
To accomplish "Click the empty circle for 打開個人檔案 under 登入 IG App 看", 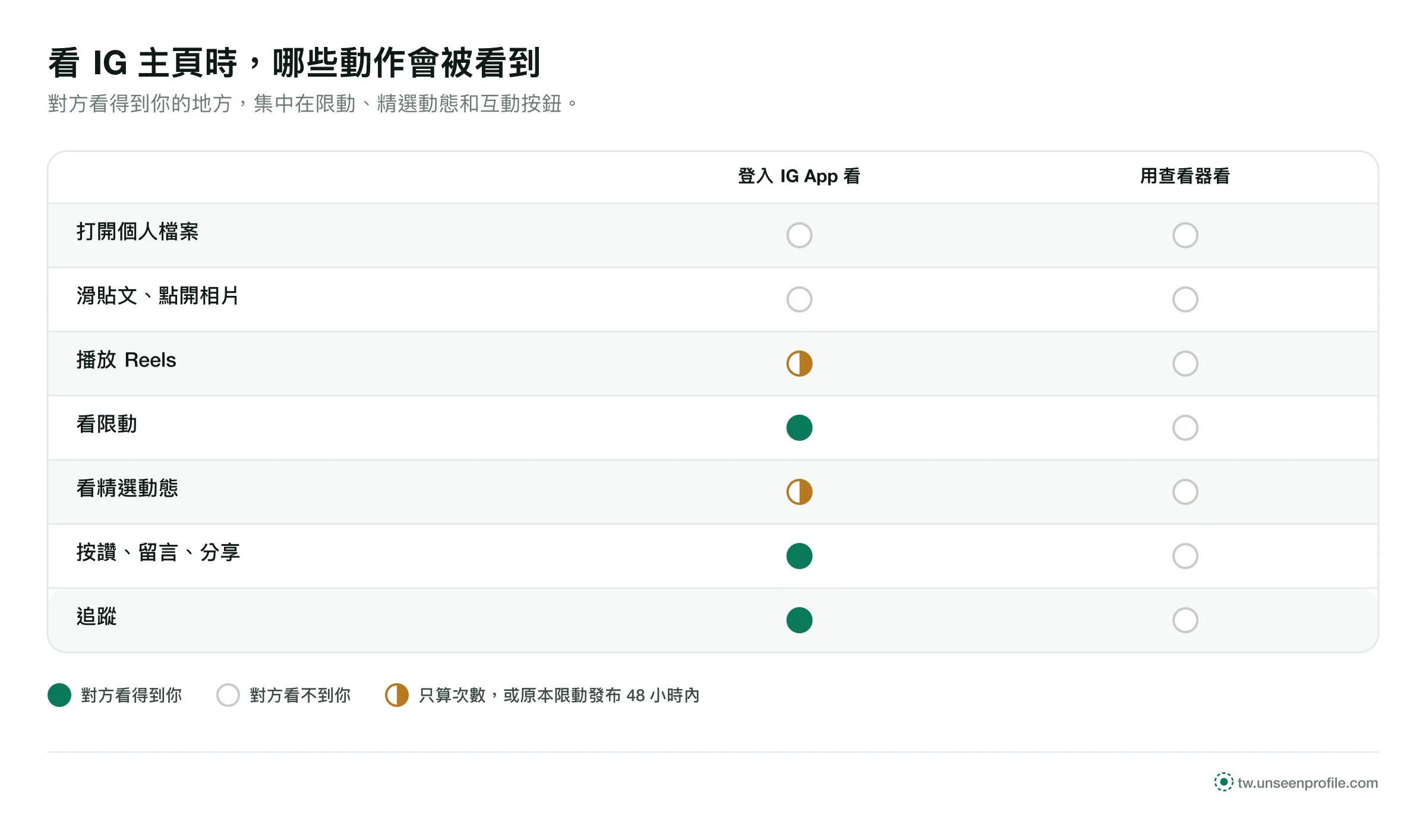I will click(x=799, y=235).
